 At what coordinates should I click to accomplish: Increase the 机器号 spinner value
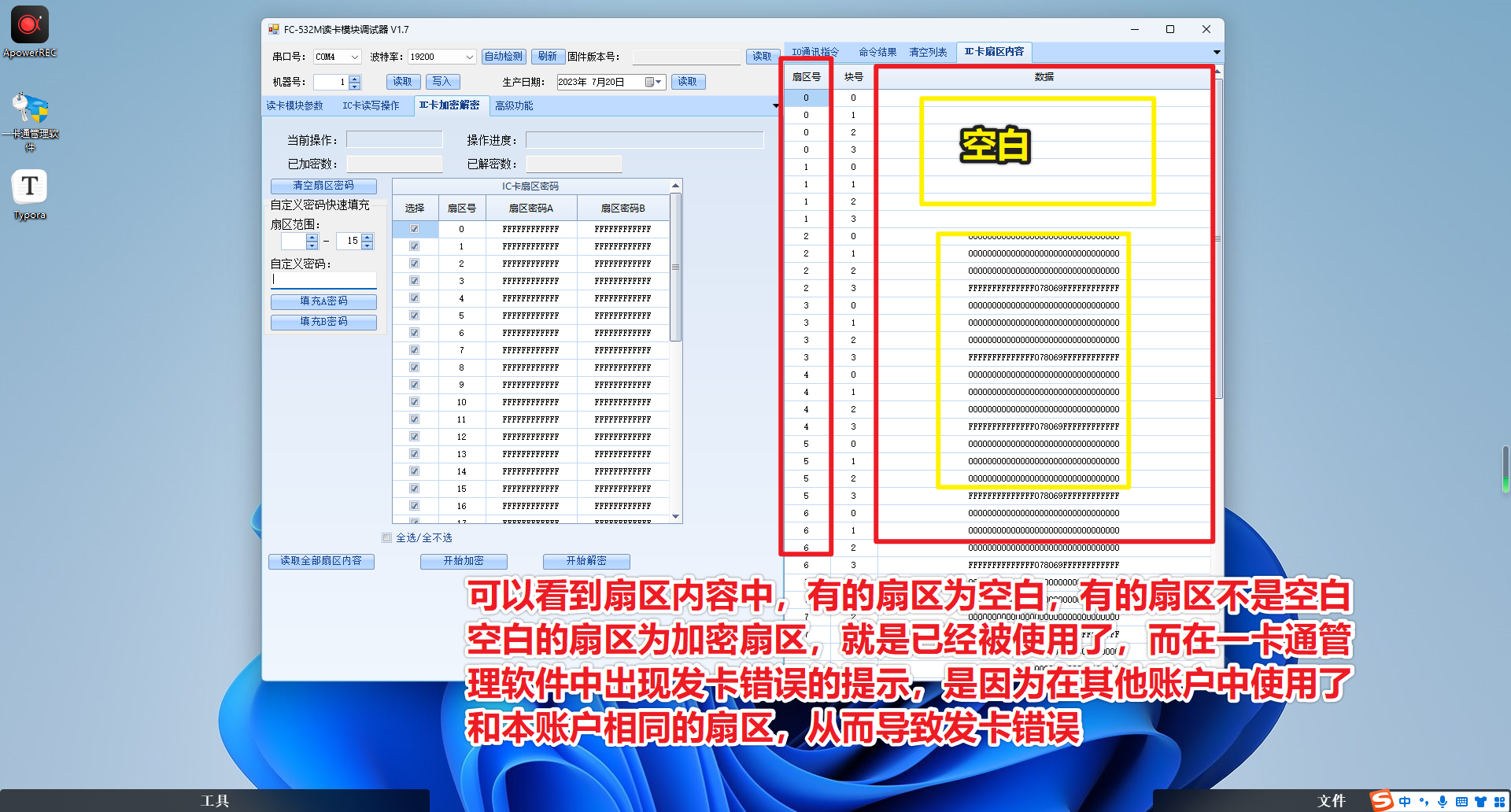[355, 79]
